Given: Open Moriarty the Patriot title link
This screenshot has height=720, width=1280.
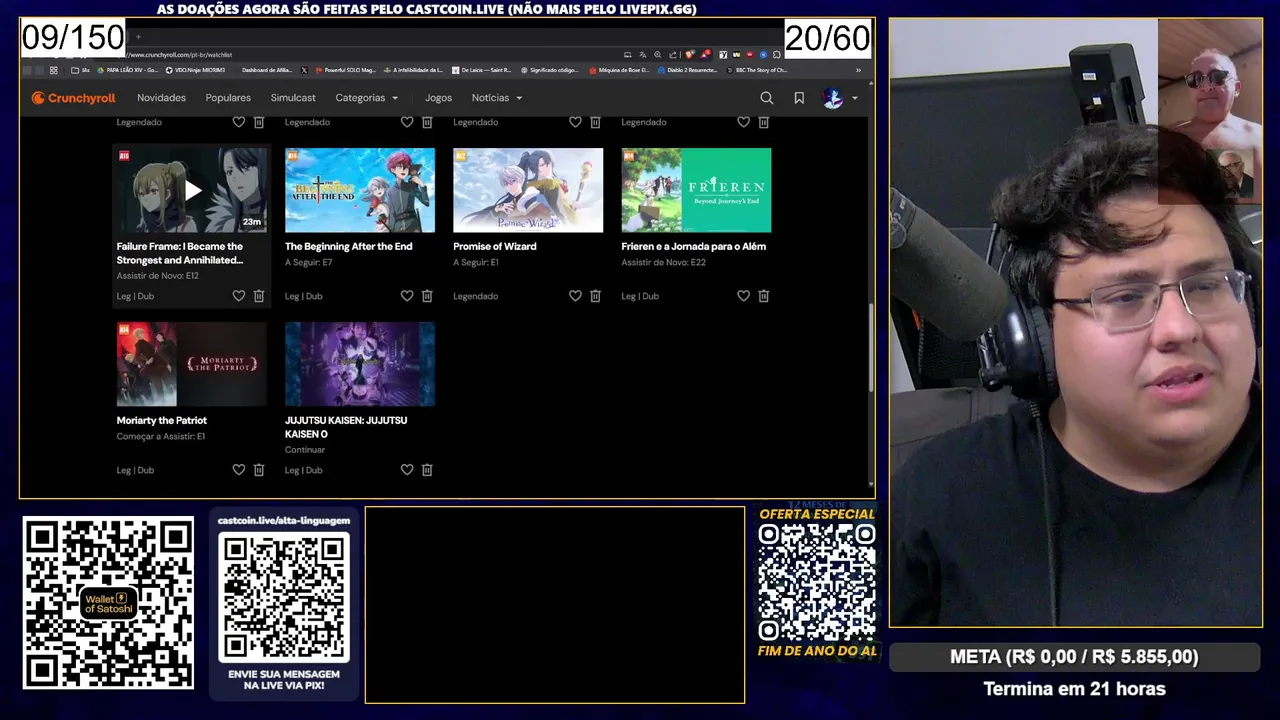Looking at the screenshot, I should point(162,420).
